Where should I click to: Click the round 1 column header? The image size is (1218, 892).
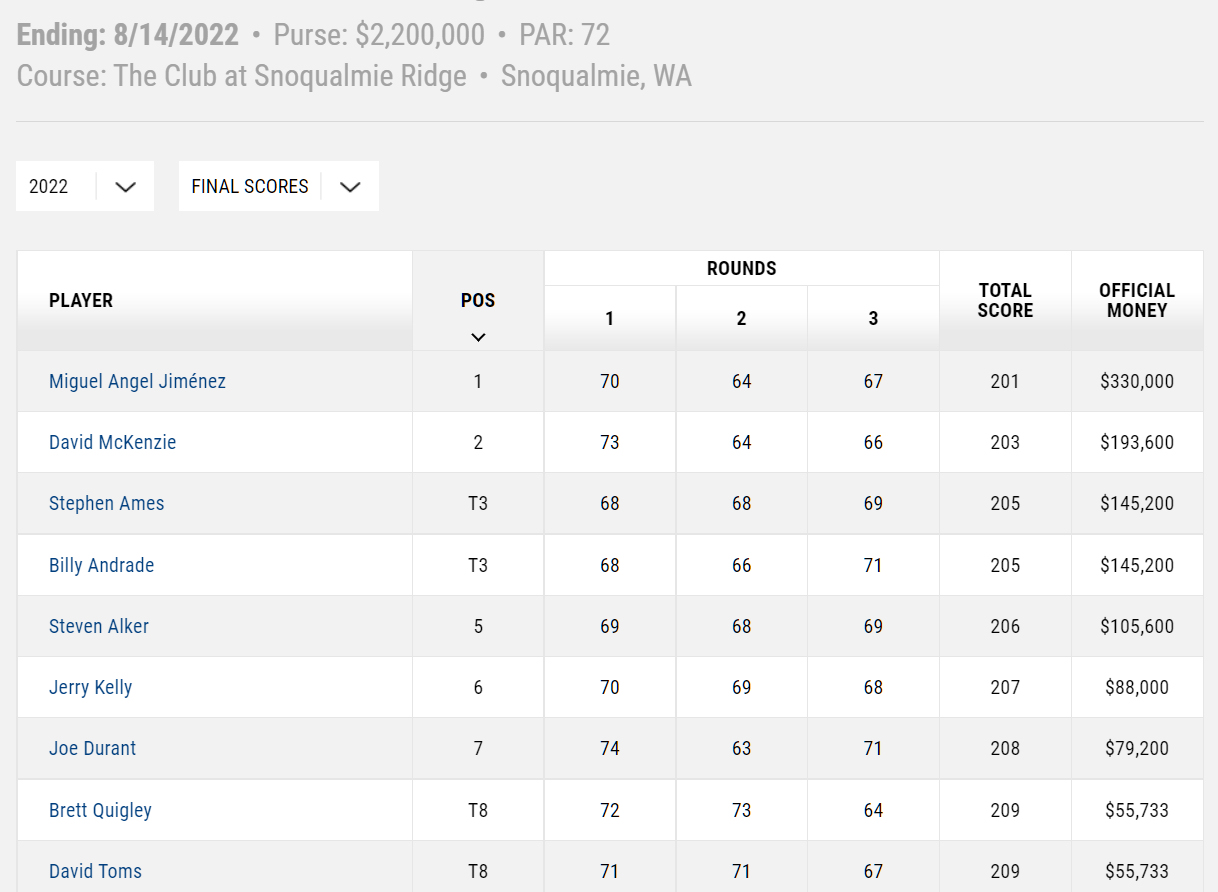[x=609, y=318]
